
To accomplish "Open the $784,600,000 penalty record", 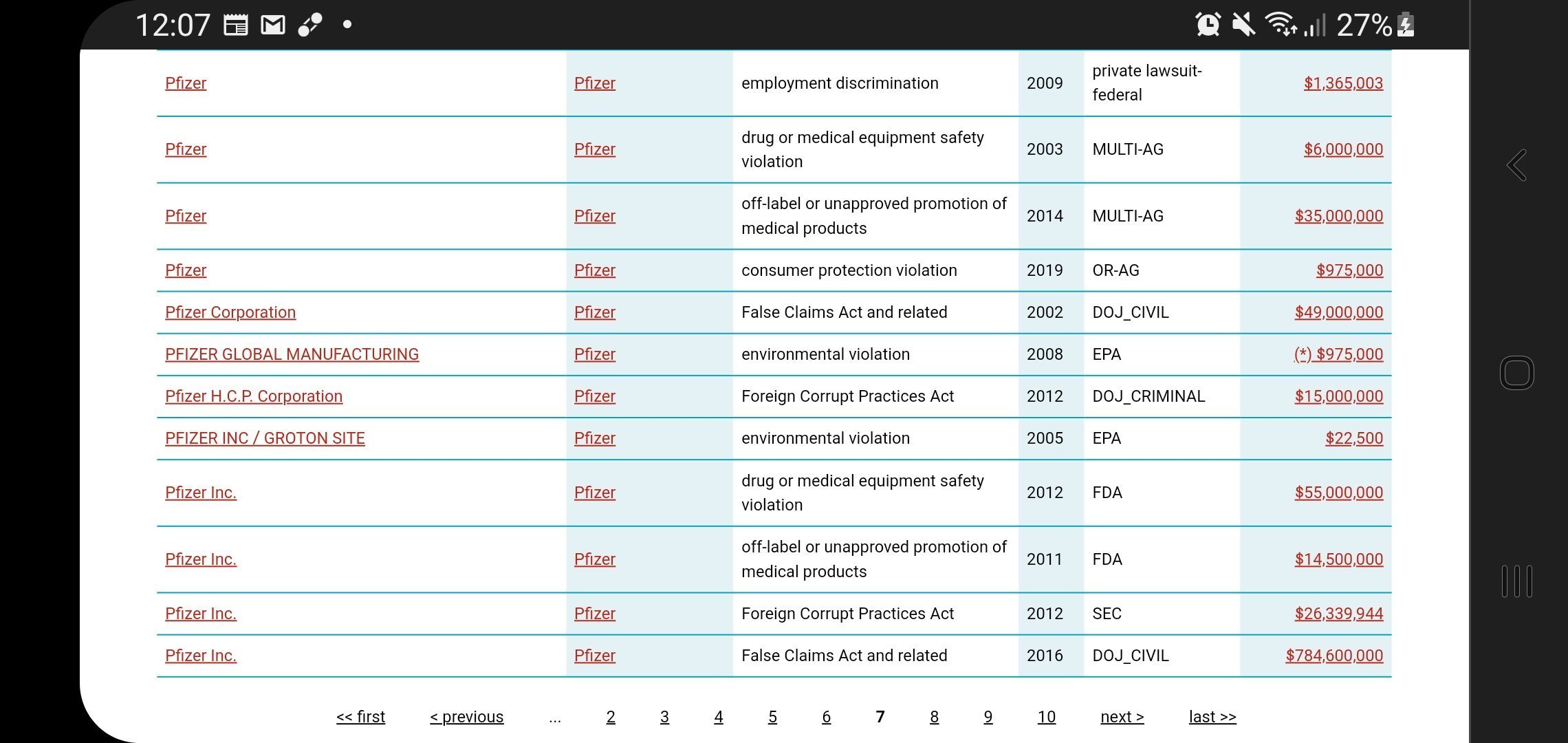I will [1334, 656].
